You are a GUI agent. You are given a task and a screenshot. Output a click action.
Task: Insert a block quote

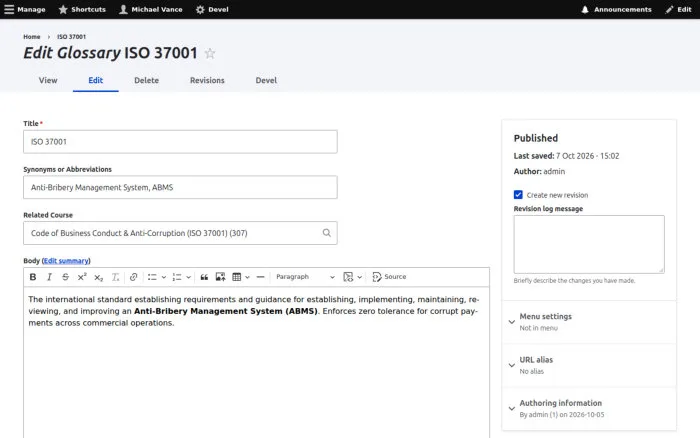[x=204, y=277]
